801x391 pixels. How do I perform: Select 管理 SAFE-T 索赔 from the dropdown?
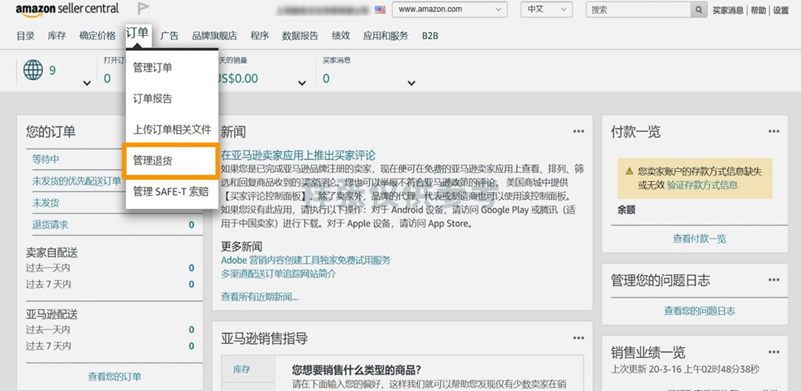[172, 192]
